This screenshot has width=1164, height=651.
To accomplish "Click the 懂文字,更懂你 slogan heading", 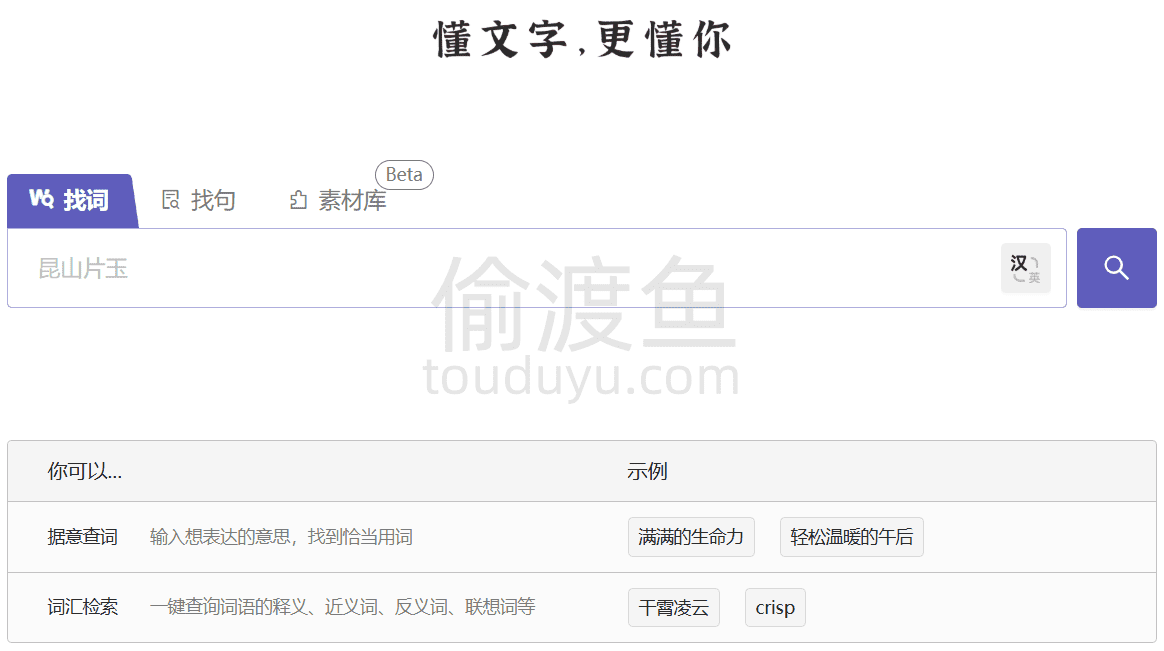I will tap(582, 39).
